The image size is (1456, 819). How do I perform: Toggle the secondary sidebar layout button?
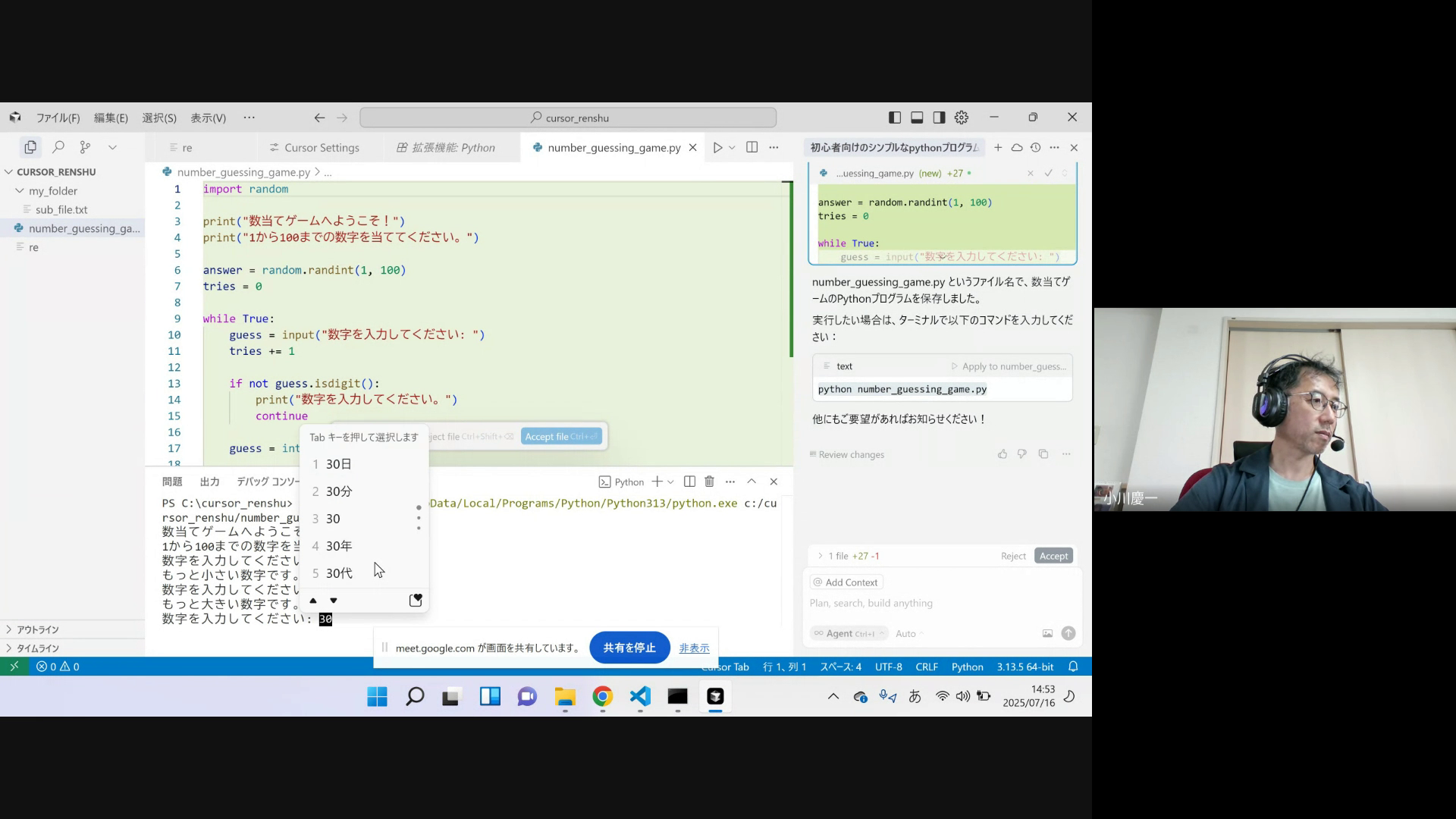939,118
